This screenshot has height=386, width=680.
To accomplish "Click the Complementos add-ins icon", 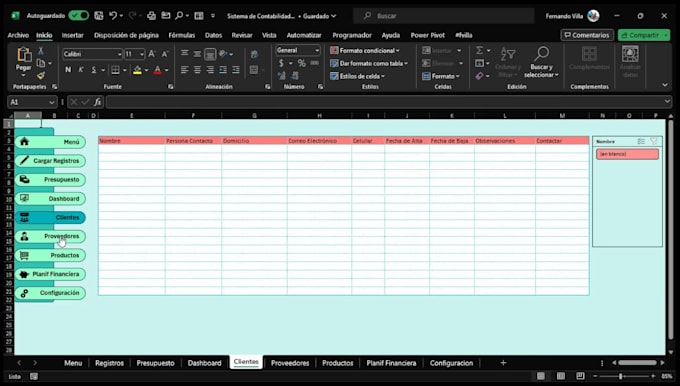I will point(589,58).
